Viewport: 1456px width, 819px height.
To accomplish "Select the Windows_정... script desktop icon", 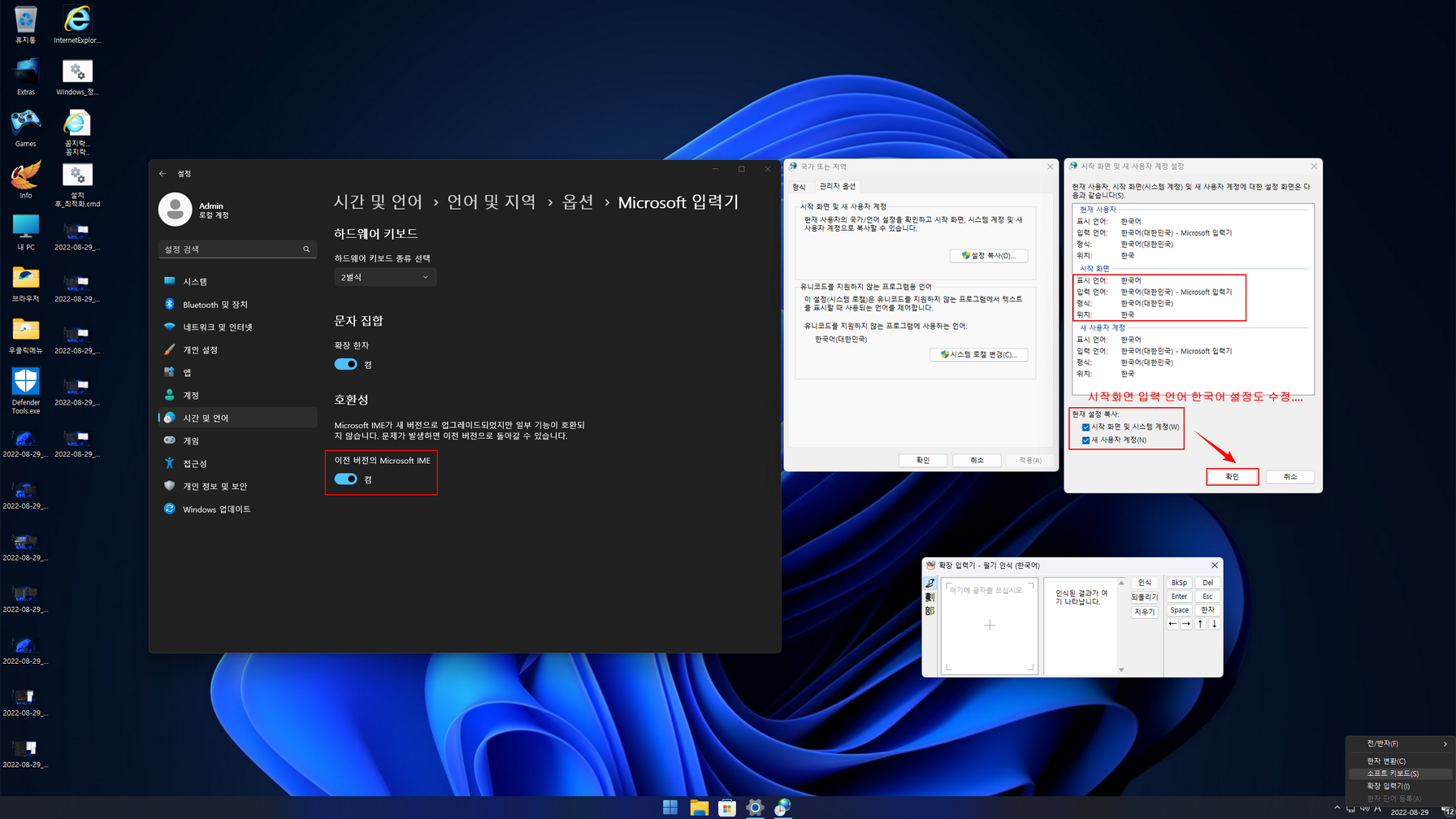I will point(77,76).
